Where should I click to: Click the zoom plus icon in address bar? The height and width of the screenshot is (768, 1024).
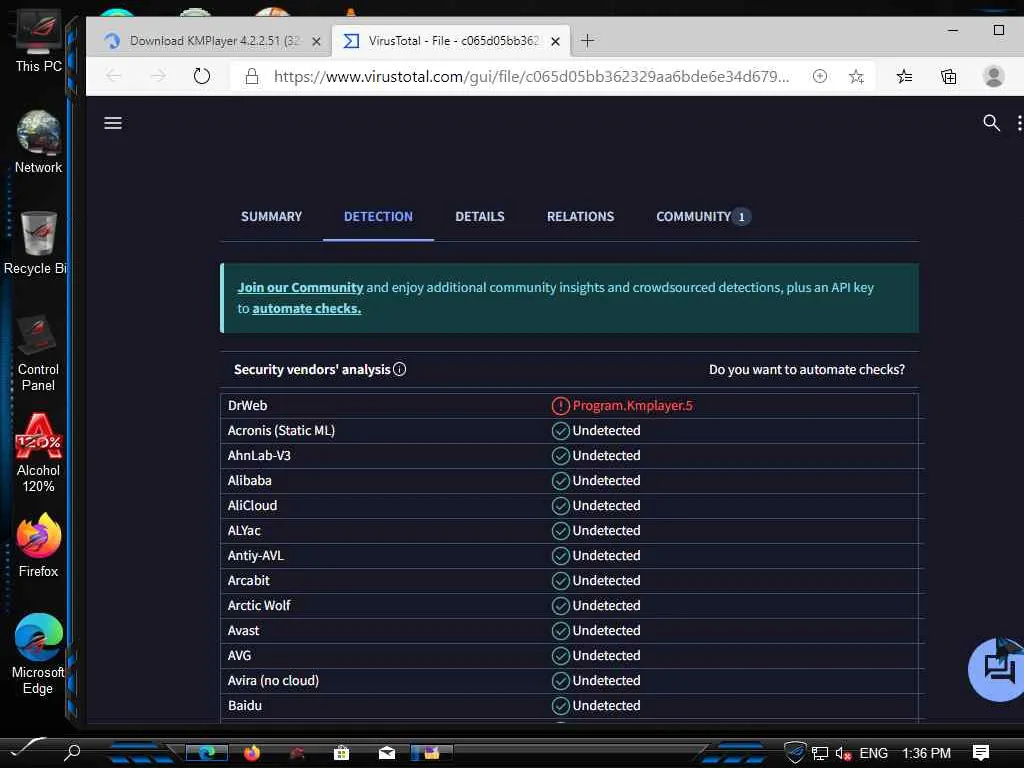(820, 76)
